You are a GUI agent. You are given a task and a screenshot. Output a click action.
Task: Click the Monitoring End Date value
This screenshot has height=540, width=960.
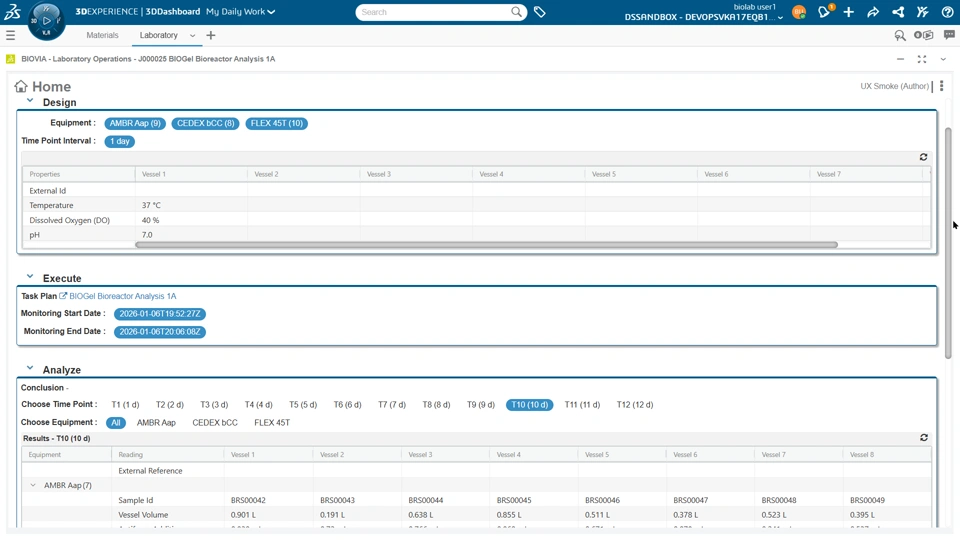click(160, 332)
